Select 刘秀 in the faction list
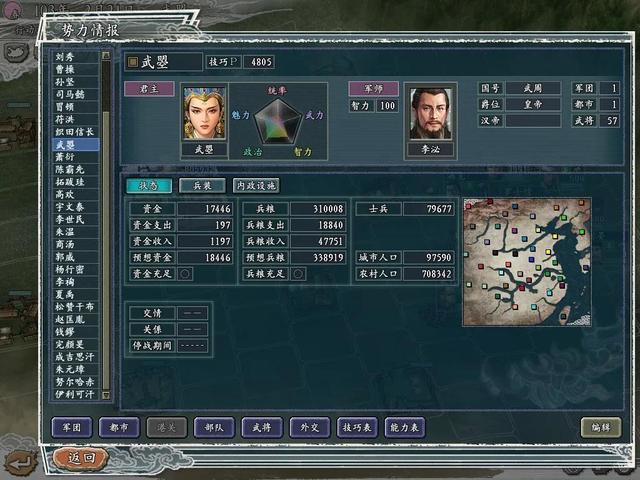Image resolution: width=640 pixels, height=480 pixels. point(76,57)
